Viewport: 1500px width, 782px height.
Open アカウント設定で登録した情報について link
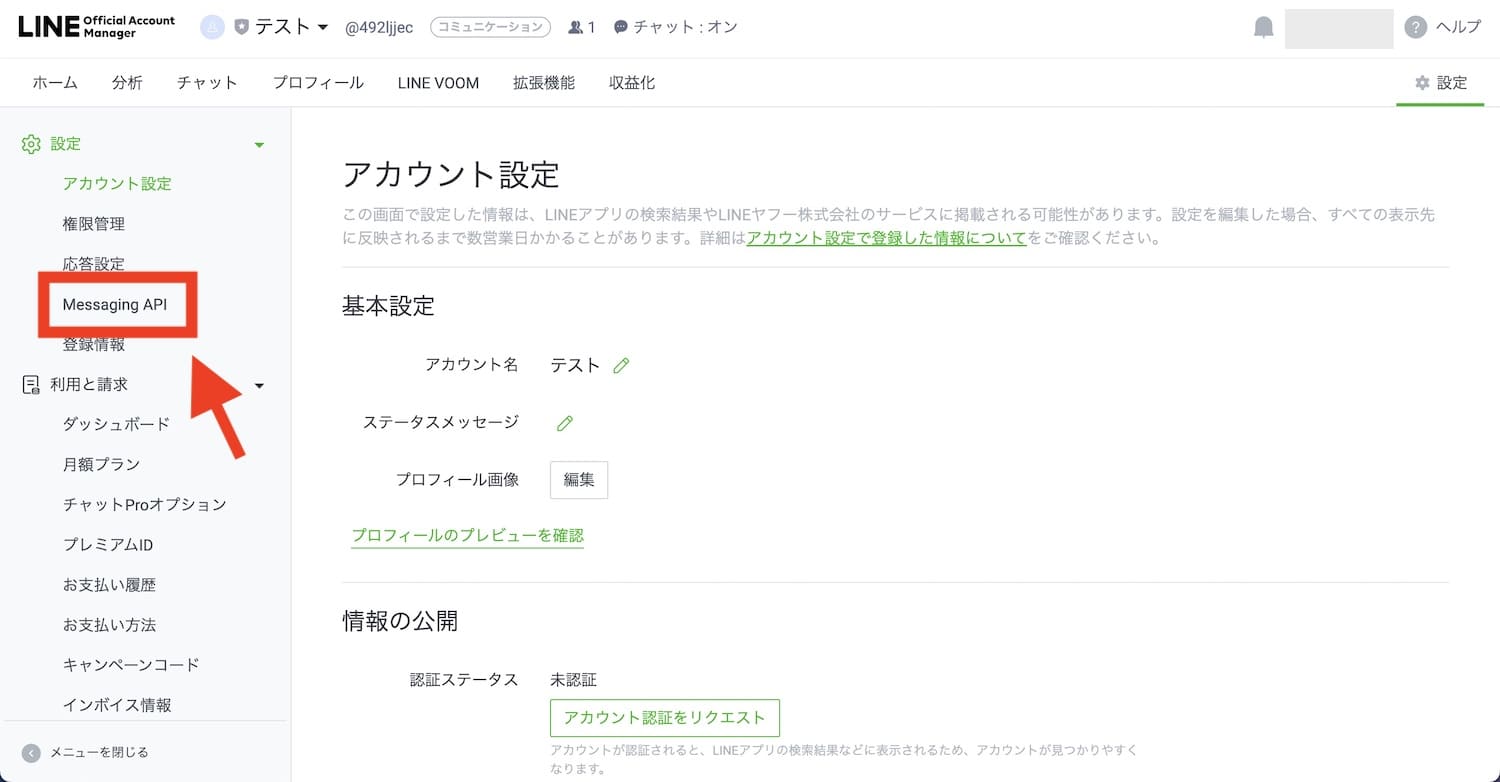[x=887, y=239]
